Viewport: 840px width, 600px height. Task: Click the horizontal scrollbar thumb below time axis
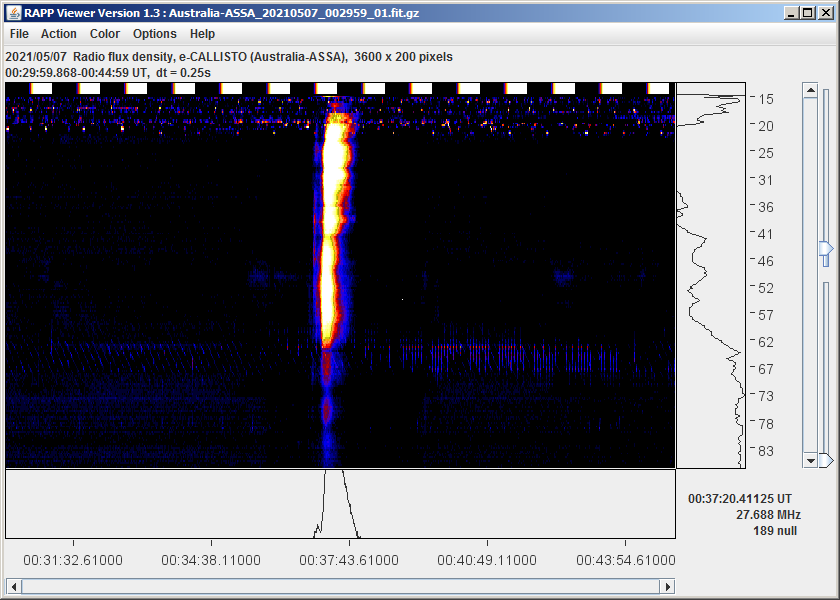click(340, 586)
